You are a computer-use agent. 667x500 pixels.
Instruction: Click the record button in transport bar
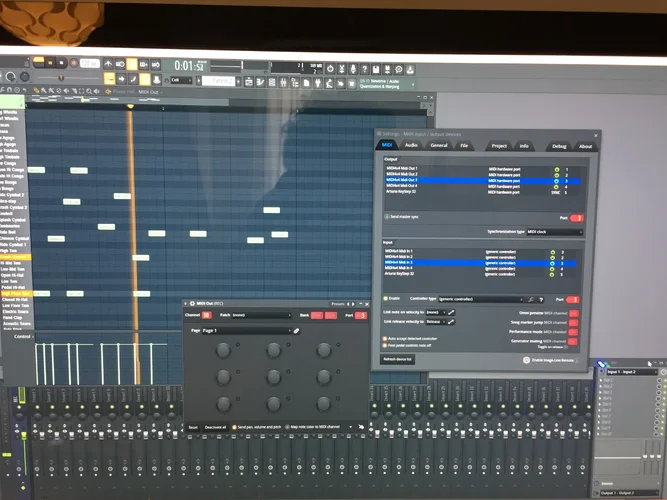[74, 63]
